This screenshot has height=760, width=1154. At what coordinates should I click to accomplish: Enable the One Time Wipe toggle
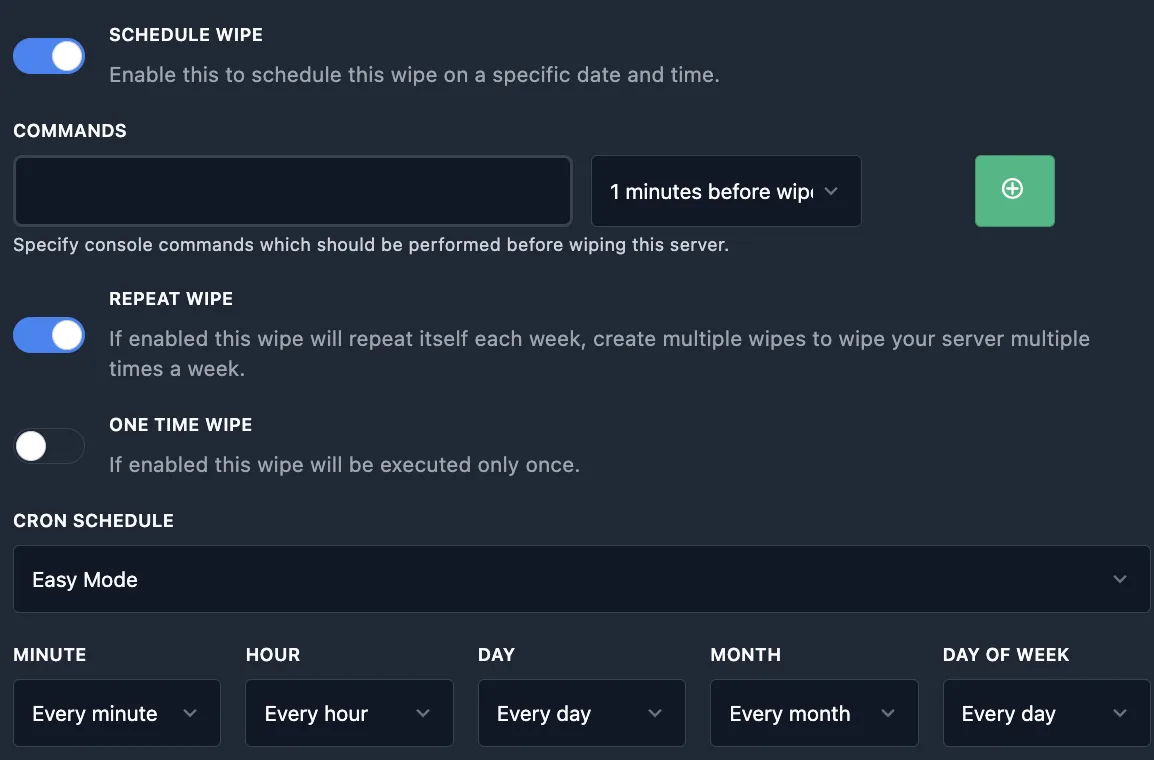[49, 446]
